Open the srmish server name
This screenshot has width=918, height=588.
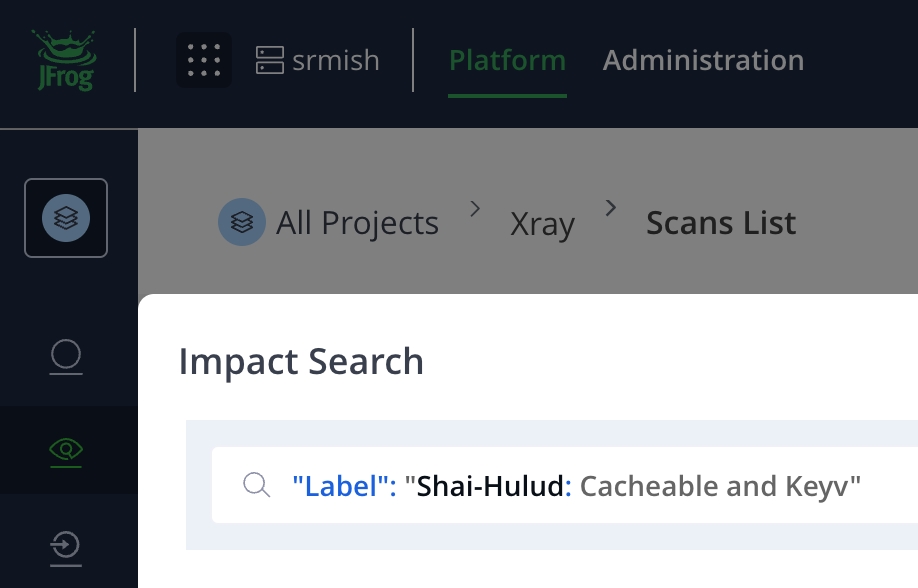pos(336,60)
